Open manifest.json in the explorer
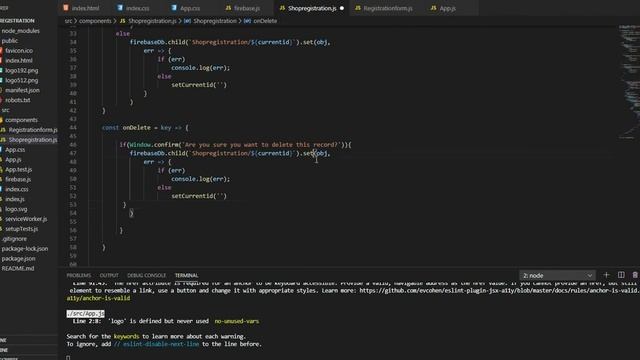Viewport: 640px width, 360px height. [x=22, y=90]
